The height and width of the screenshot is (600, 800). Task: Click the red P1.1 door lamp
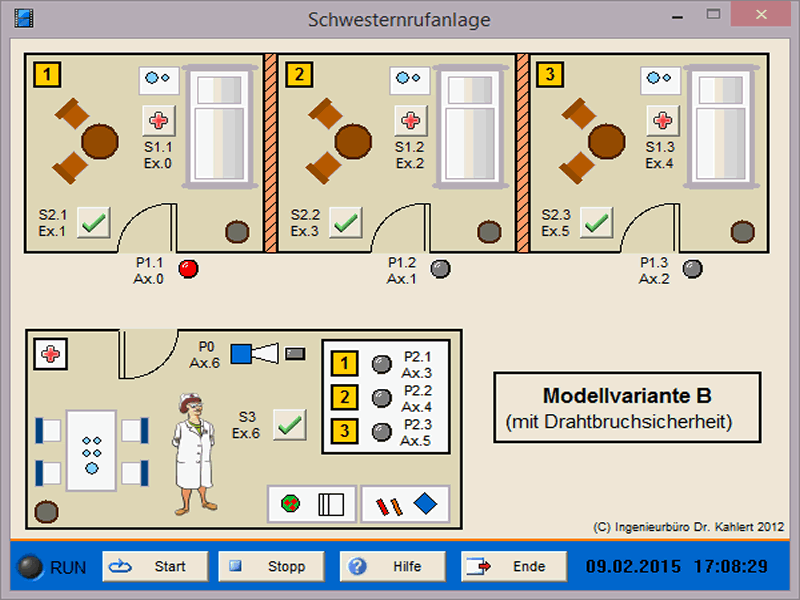[188, 268]
